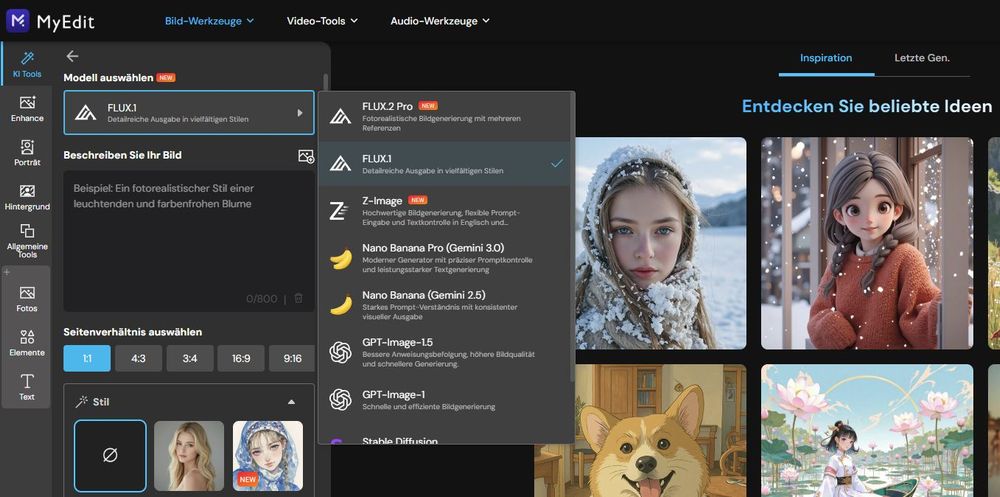This screenshot has height=497, width=1000.
Task: Click the GPT-Image-1.5 OpenAI icon
Action: pyautogui.click(x=341, y=352)
